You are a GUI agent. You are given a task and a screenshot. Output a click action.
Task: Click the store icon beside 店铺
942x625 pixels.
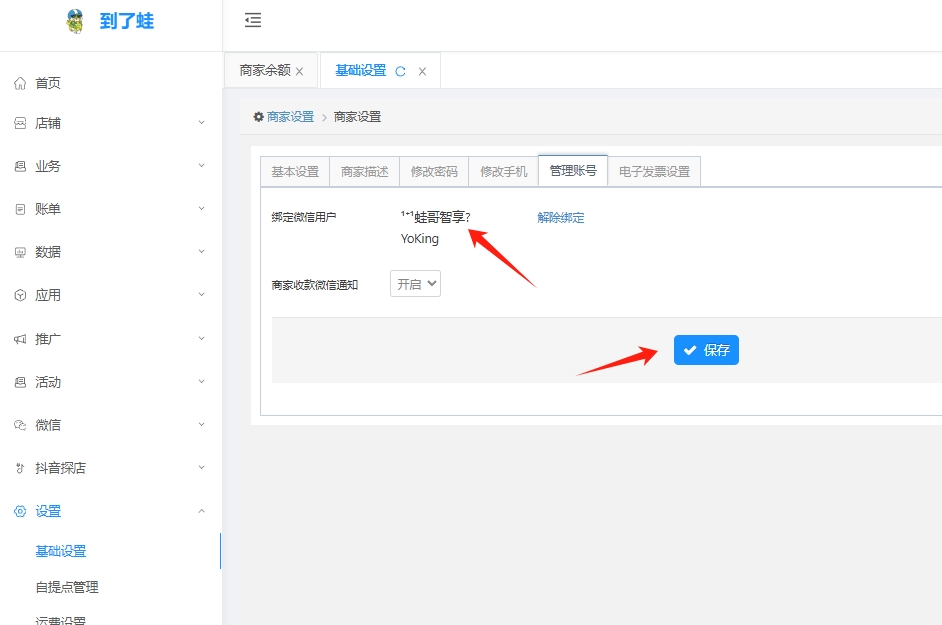point(20,123)
